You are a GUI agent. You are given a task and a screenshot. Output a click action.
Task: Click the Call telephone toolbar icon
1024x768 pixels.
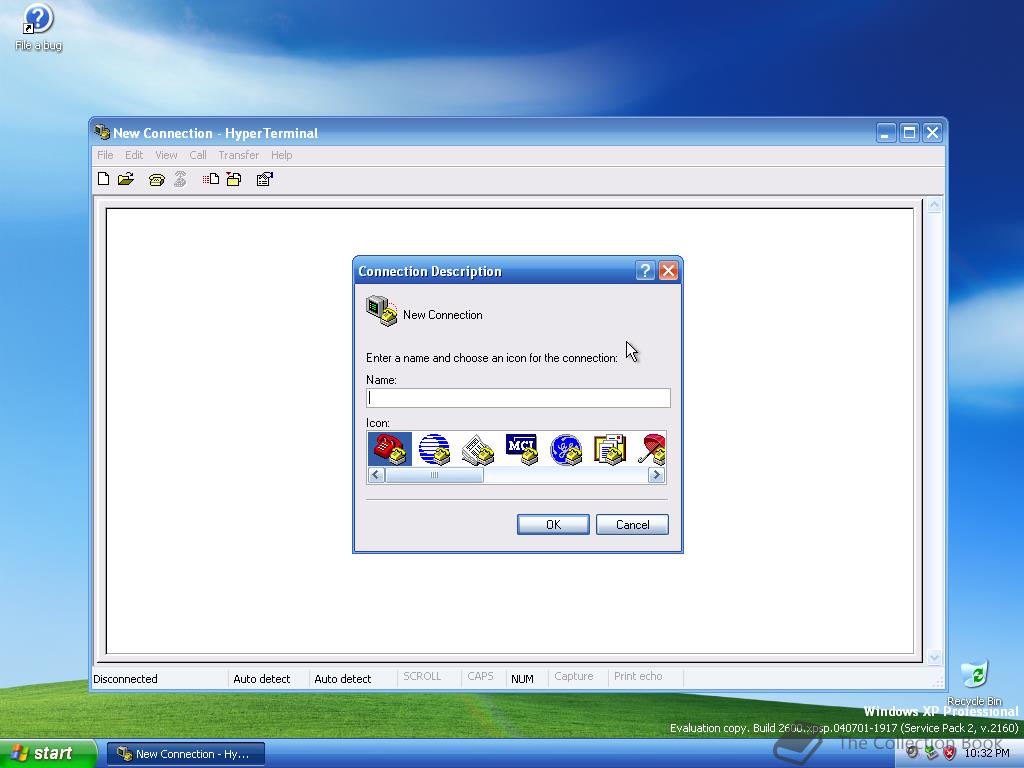[156, 180]
